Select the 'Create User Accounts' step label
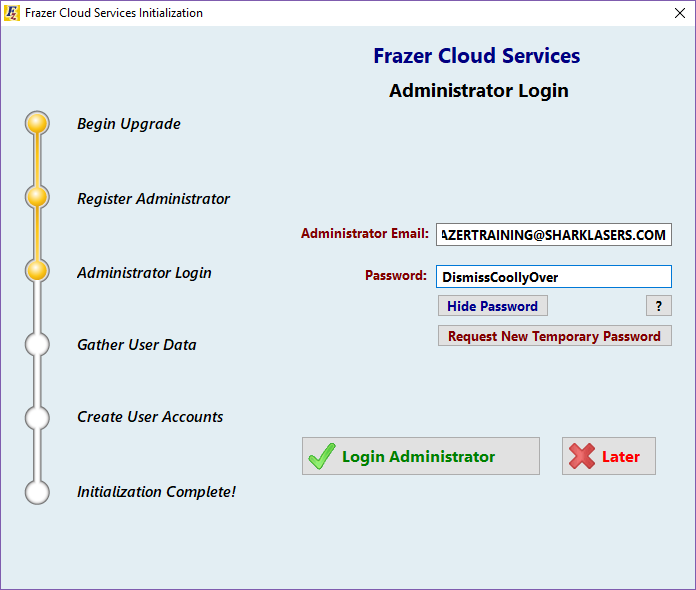The width and height of the screenshot is (696, 590). coord(150,417)
